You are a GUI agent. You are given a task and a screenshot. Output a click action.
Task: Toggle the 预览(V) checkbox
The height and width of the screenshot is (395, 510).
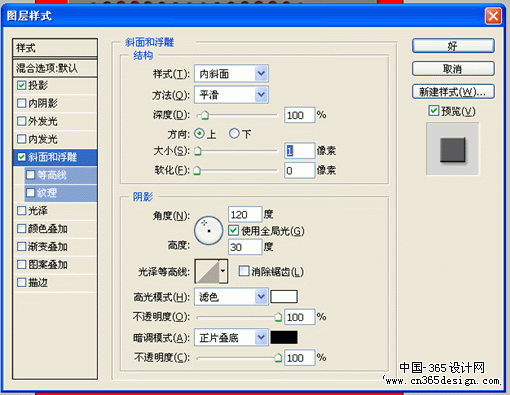(x=434, y=111)
